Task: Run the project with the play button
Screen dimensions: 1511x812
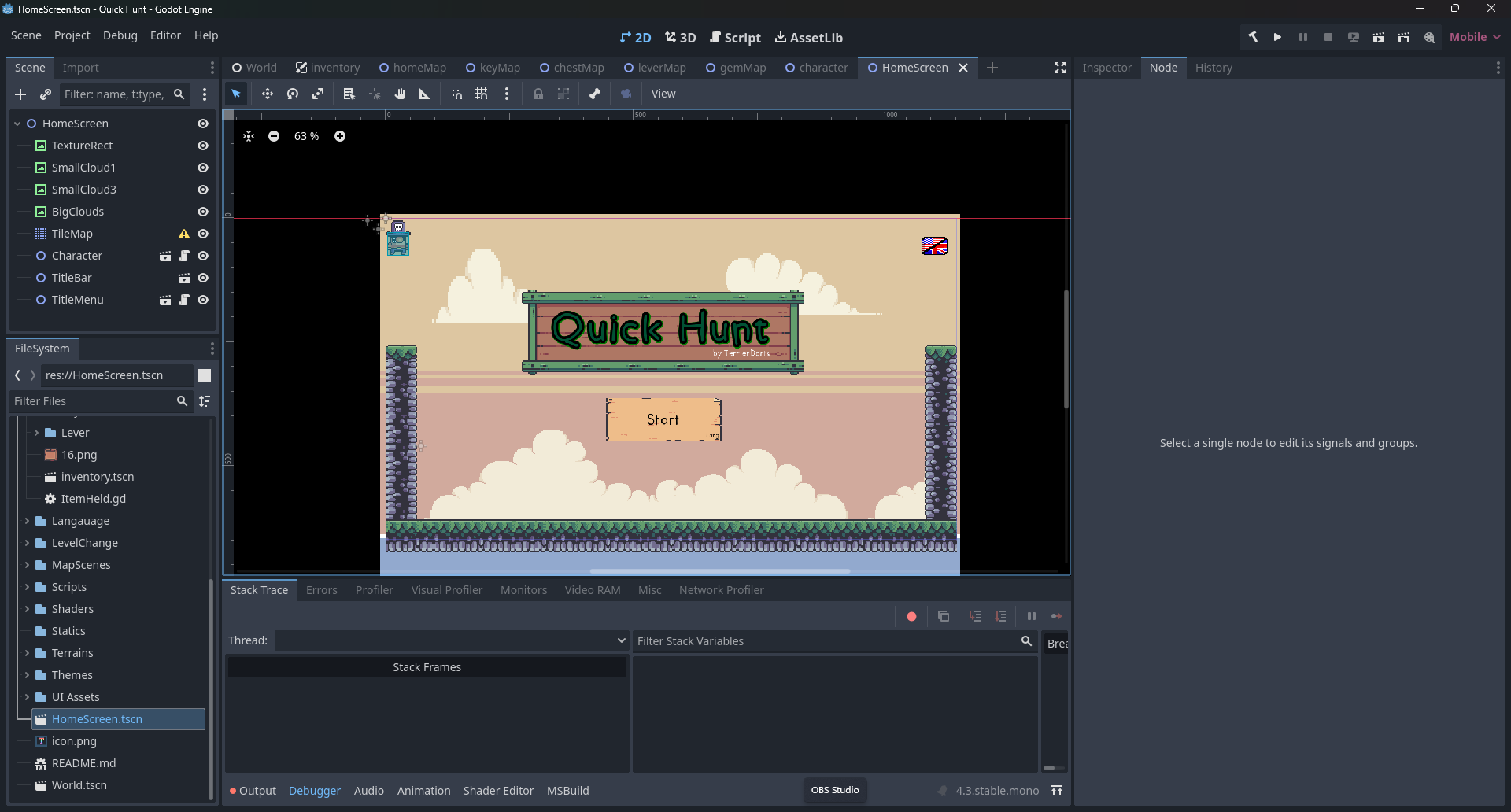Action: (x=1277, y=37)
